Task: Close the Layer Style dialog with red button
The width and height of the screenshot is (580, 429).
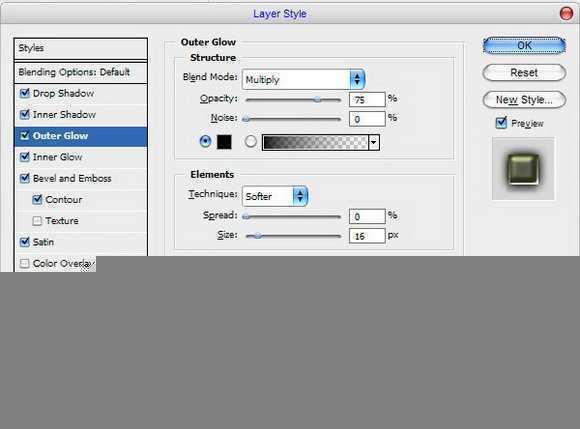Action: (x=566, y=14)
